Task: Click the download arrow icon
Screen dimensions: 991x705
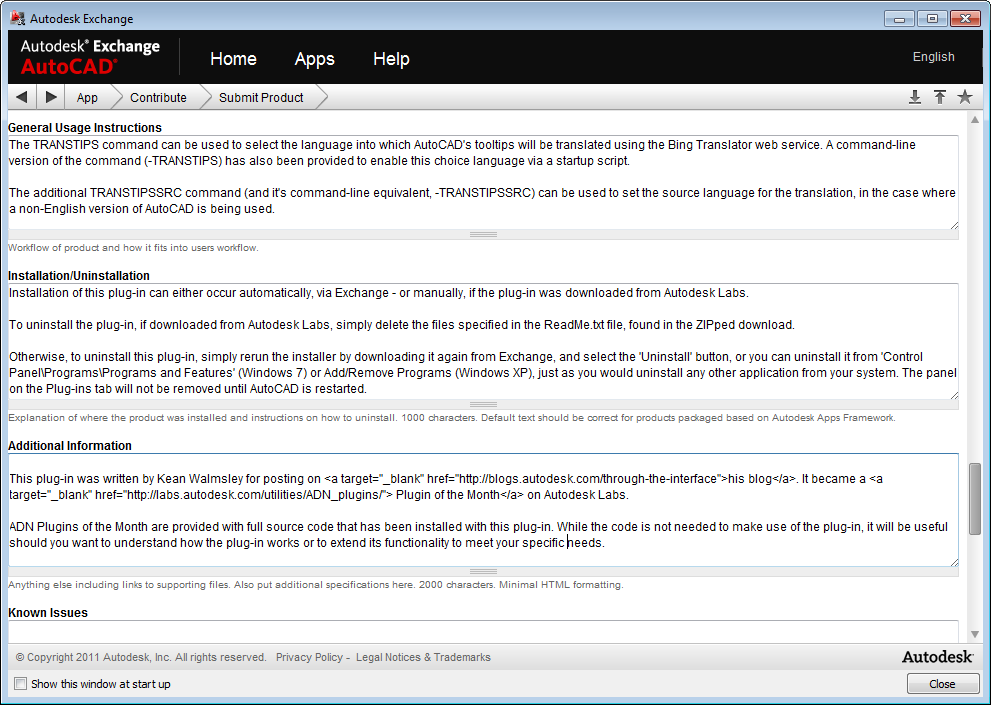Action: click(x=914, y=97)
